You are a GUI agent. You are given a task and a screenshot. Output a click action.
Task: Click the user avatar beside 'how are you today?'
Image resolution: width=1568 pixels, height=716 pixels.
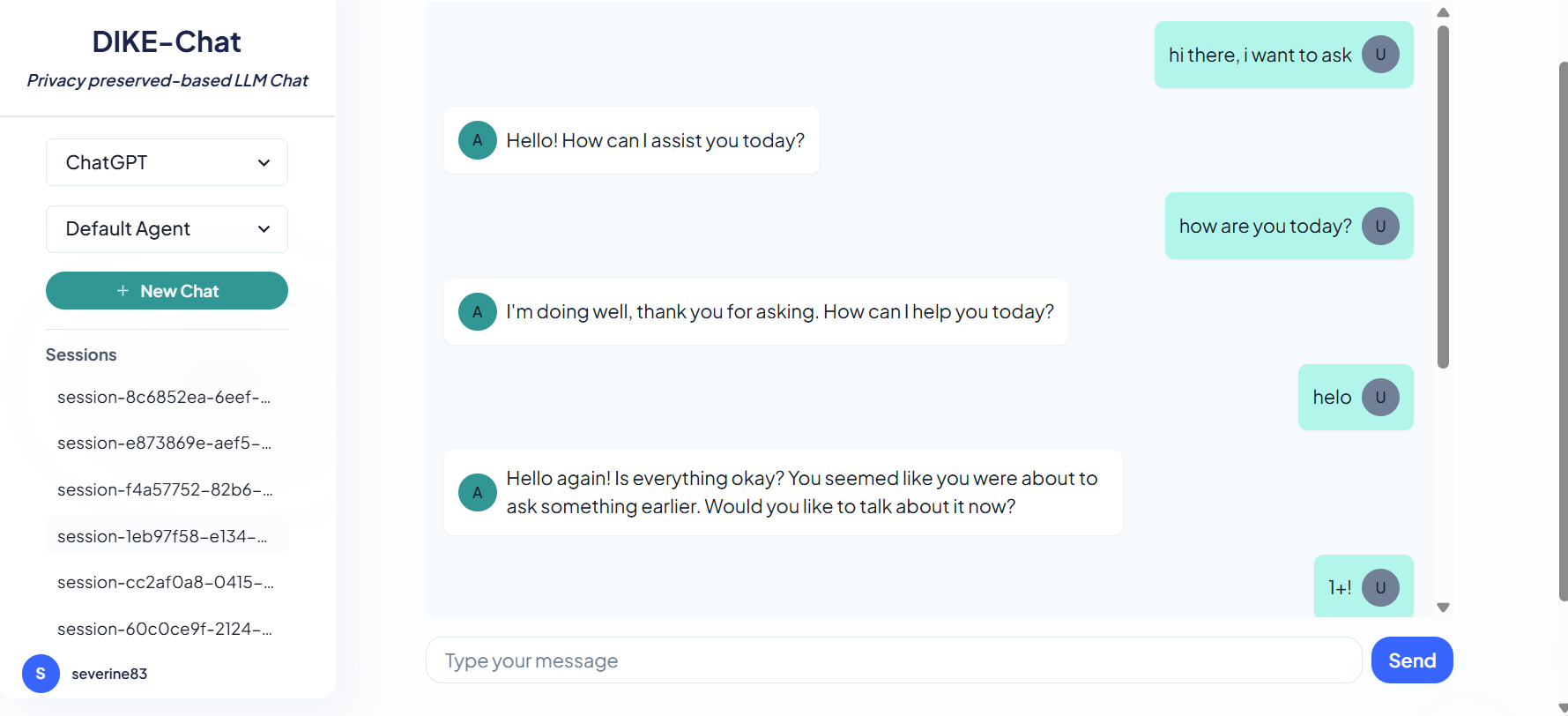click(1380, 226)
